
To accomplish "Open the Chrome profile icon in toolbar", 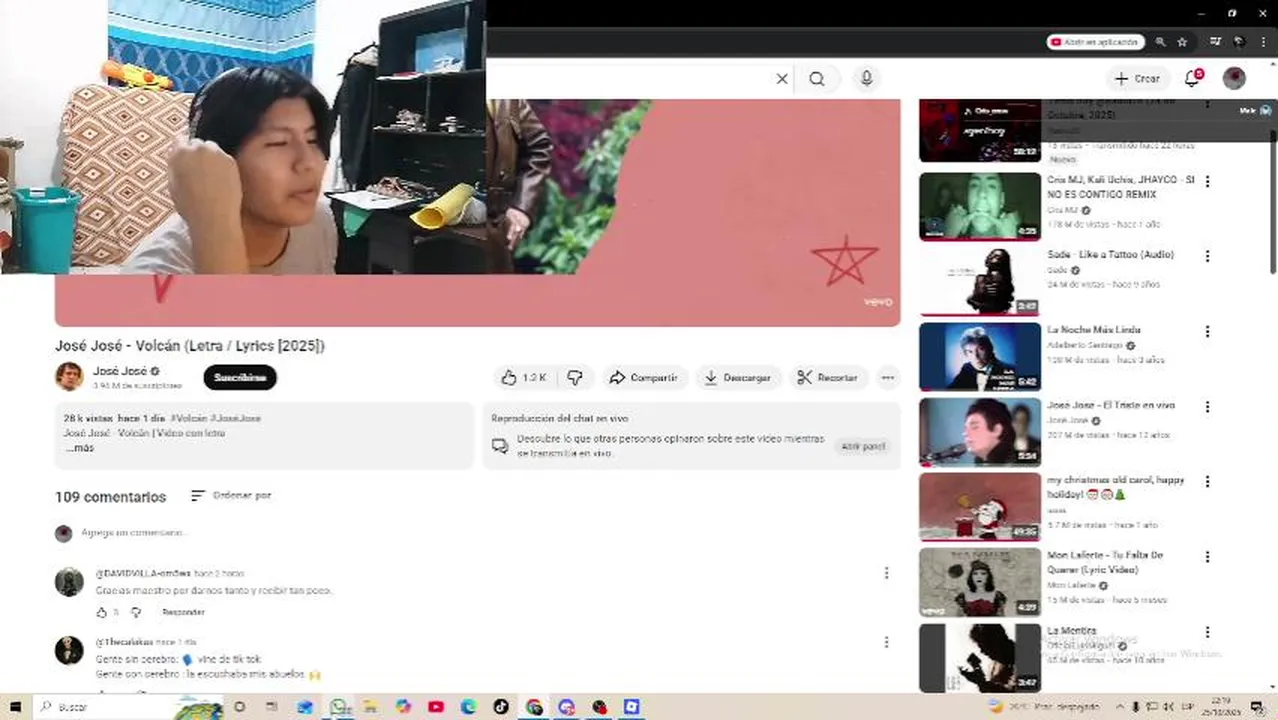I will coord(1239,42).
